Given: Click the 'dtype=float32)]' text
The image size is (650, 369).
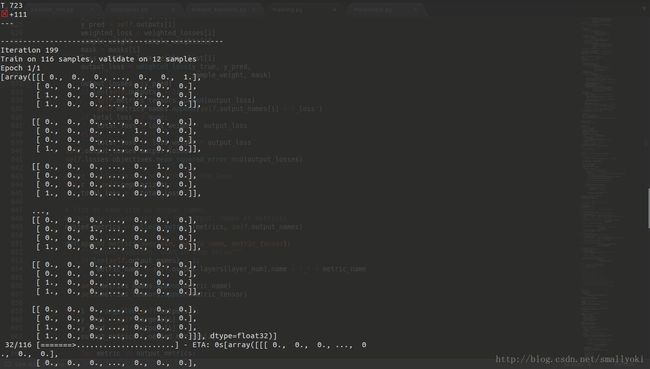Looking at the screenshot, I should 243,336.
